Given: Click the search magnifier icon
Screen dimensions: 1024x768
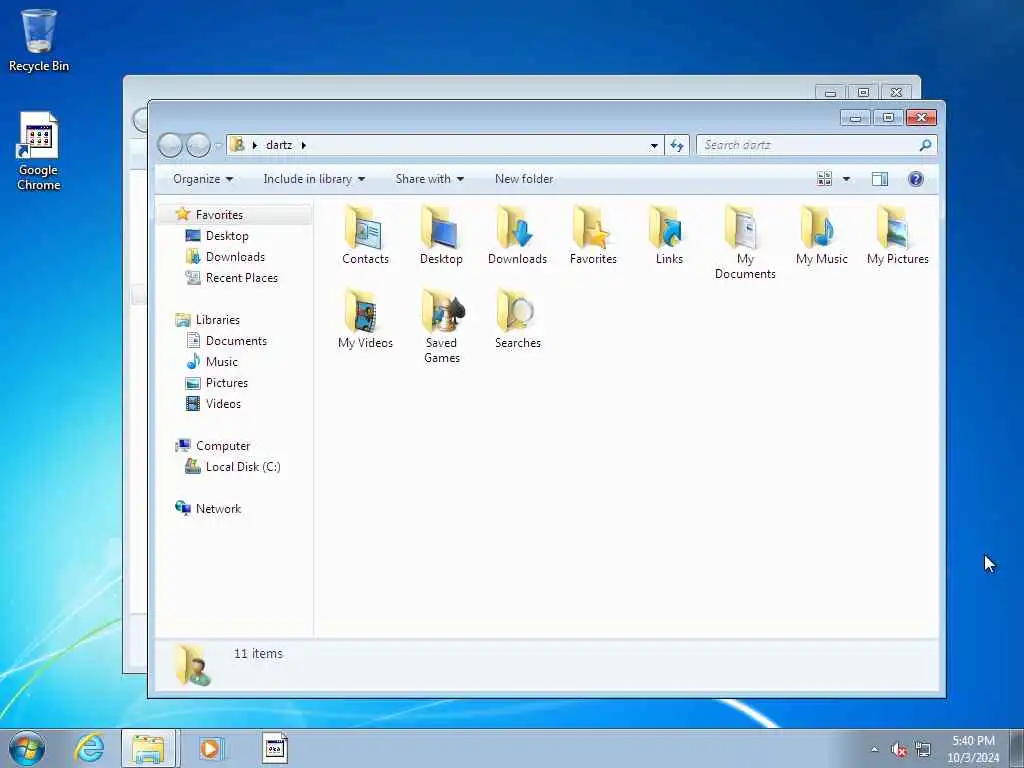Looking at the screenshot, I should [925, 145].
